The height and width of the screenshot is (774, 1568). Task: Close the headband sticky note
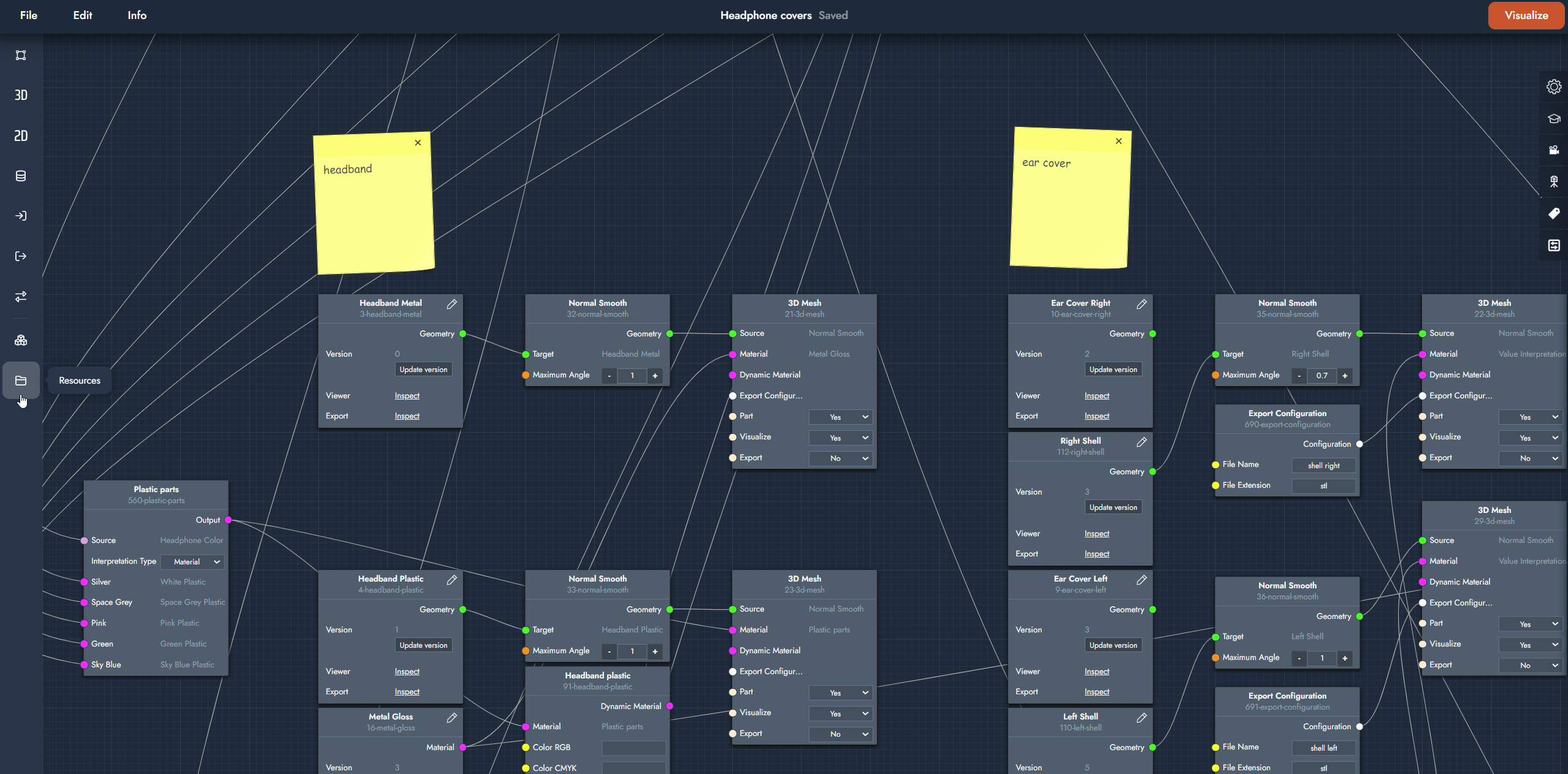point(418,143)
